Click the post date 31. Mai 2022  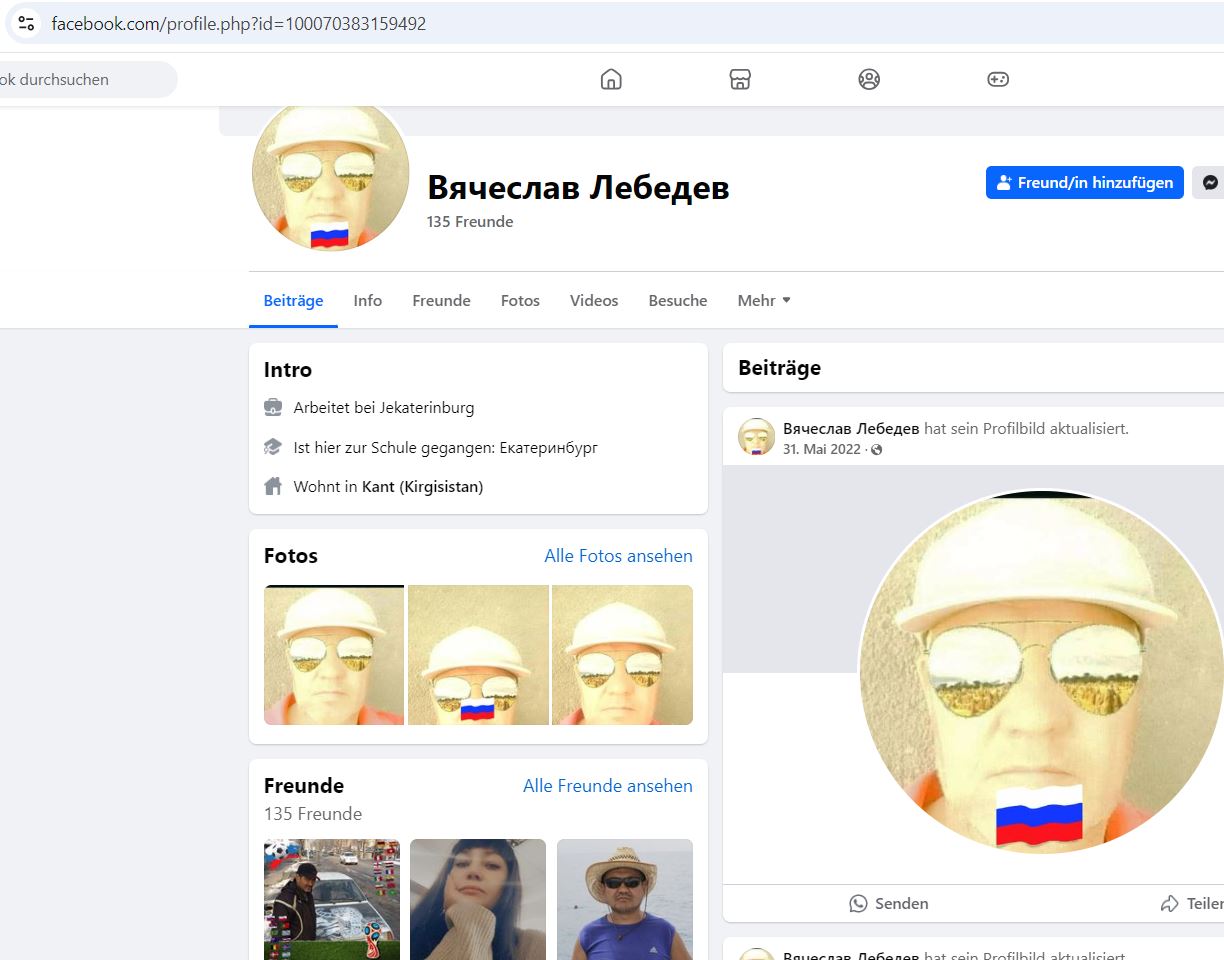click(x=822, y=449)
